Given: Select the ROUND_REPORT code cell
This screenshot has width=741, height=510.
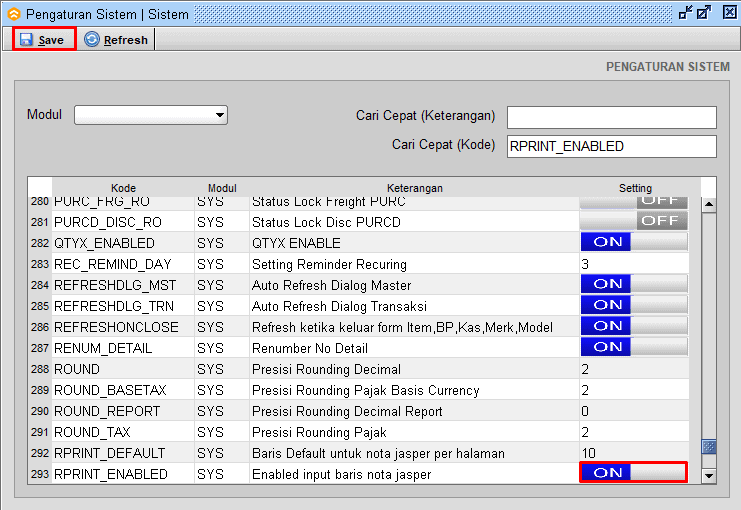Looking at the screenshot, I should (123, 411).
